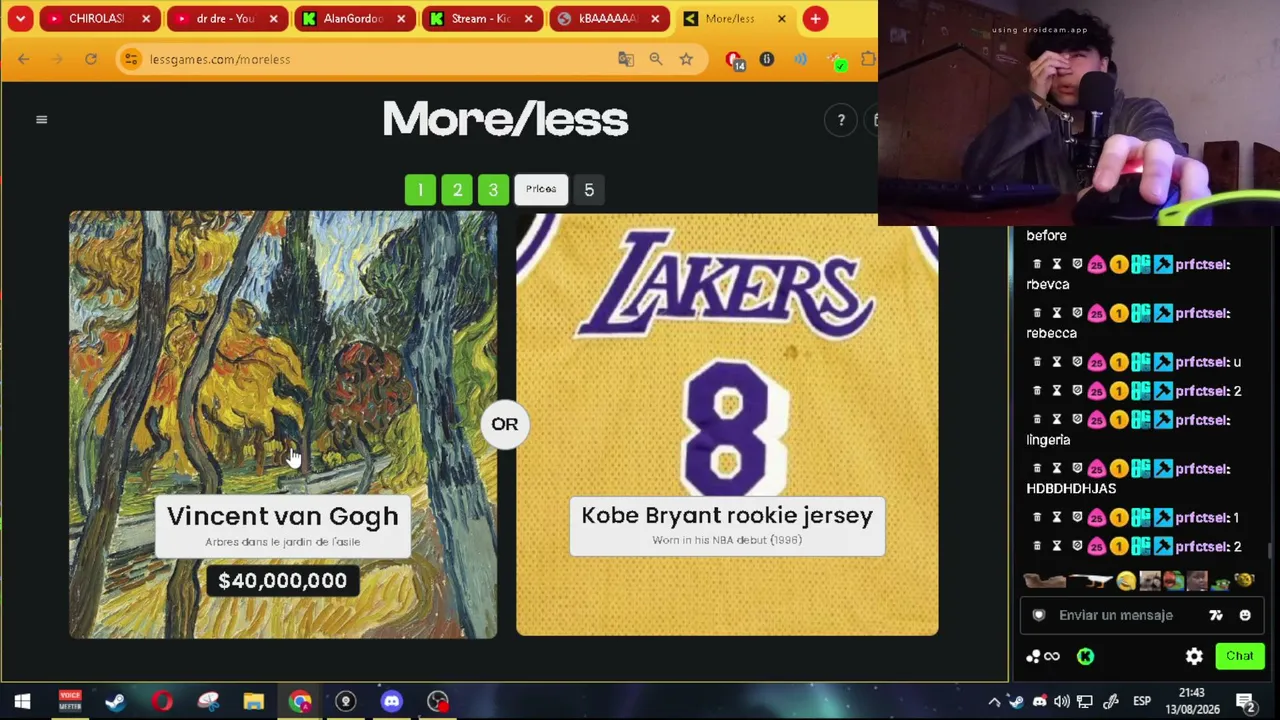Close the CHIROLAS tab
This screenshot has height=720, width=1280.
[146, 18]
